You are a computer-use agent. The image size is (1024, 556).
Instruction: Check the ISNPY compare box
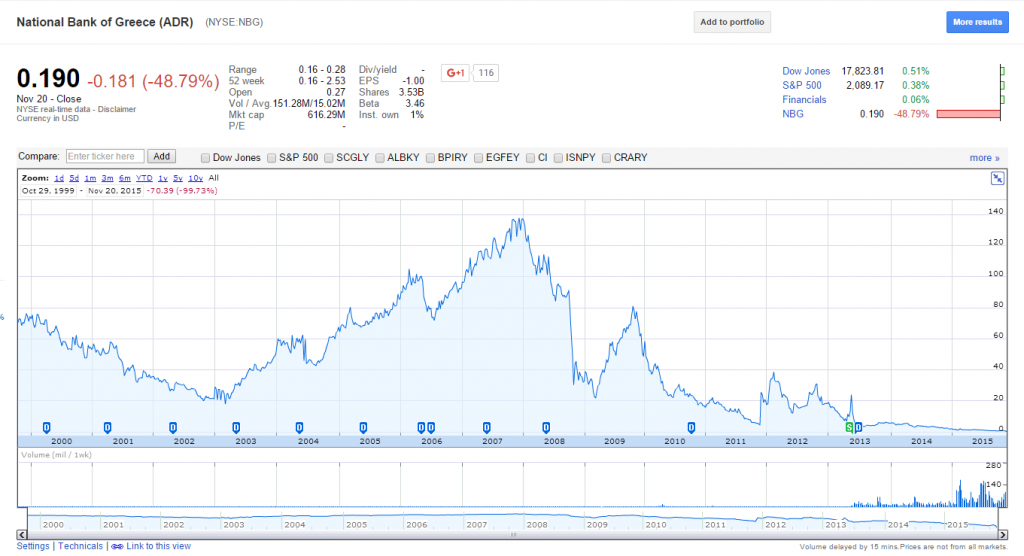(558, 157)
